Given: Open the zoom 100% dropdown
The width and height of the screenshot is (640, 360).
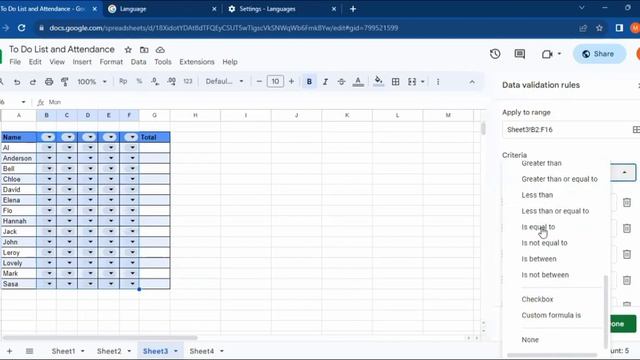Looking at the screenshot, I should pos(92,82).
